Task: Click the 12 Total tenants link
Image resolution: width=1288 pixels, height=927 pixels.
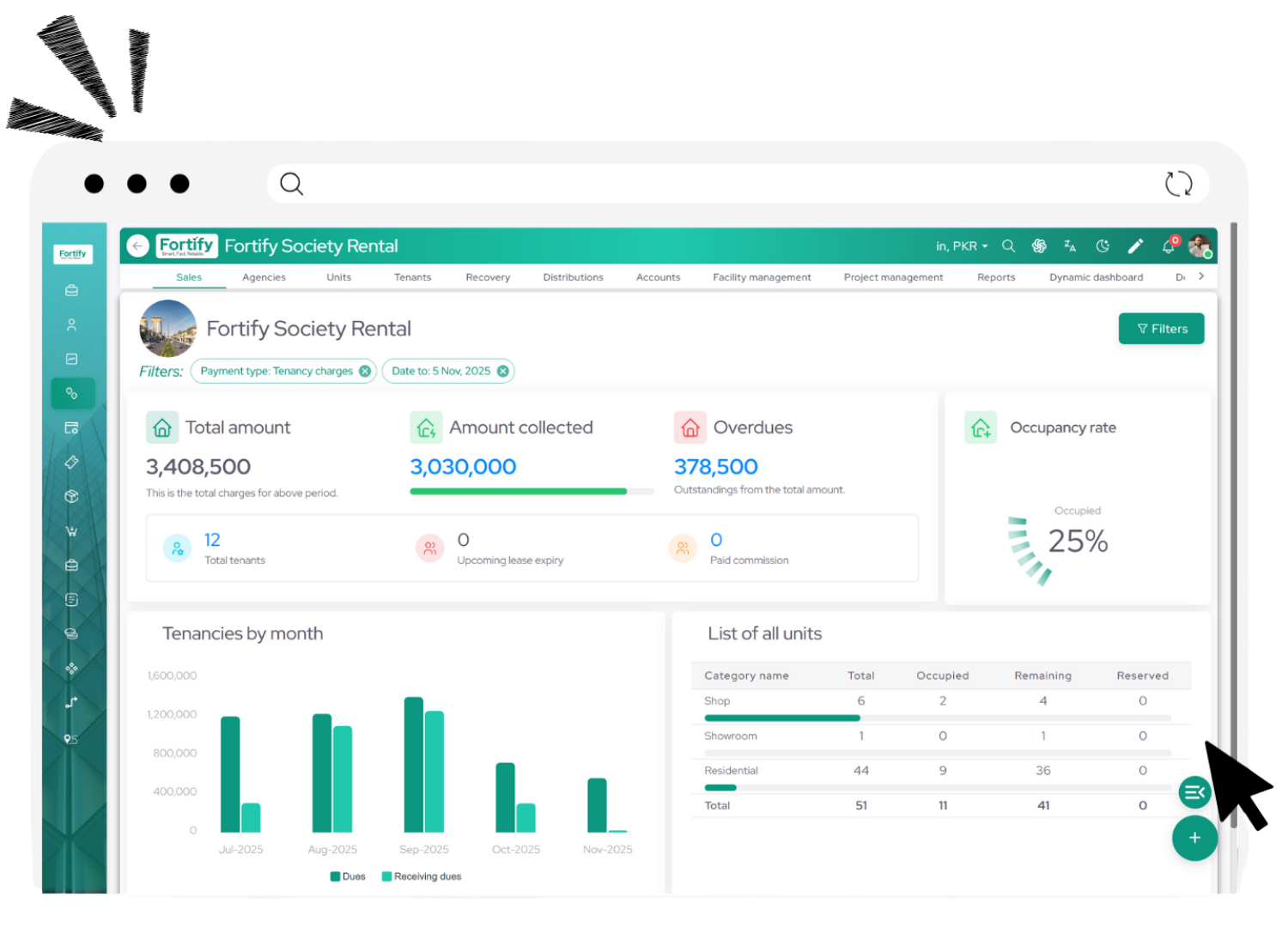Action: pyautogui.click(x=212, y=540)
